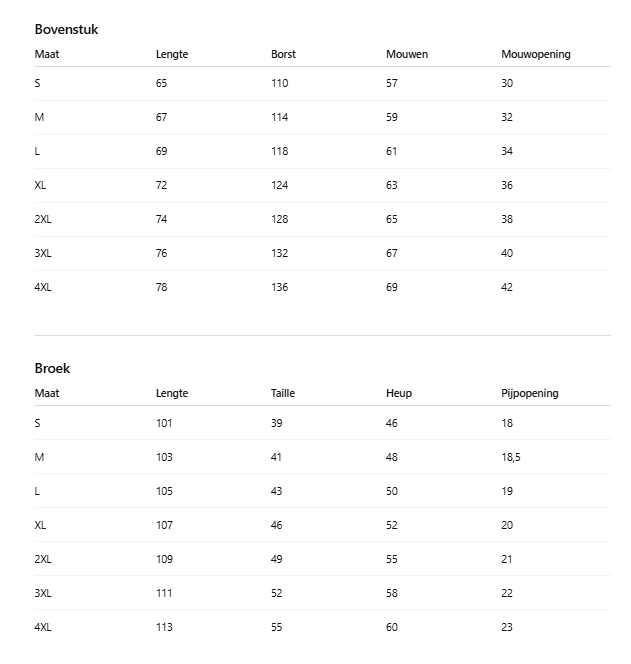Click the Borst value 136
Viewport: 631px width, 664px height.
pyautogui.click(x=279, y=287)
